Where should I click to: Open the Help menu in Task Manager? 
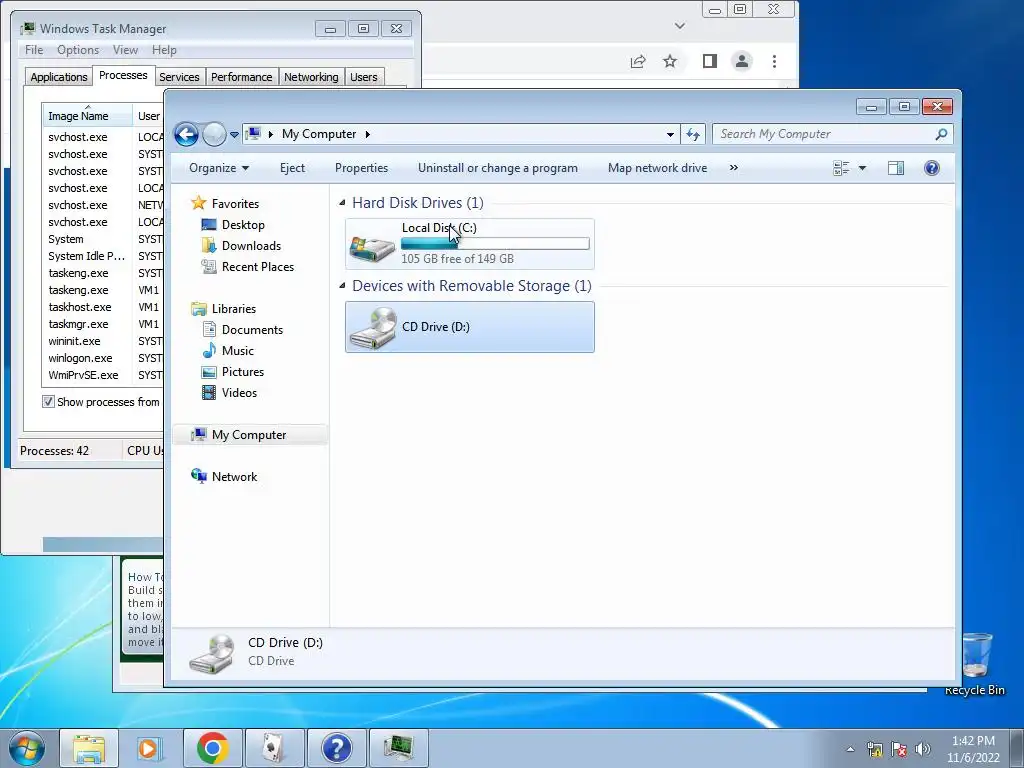click(164, 50)
